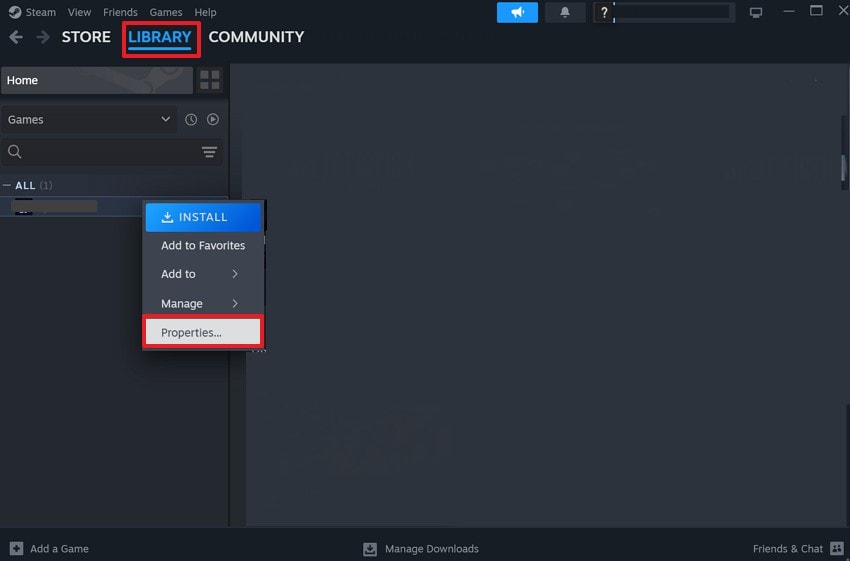Screen dimensions: 850x561
Task: Click the Manage Downloads icon
Action: [370, 549]
